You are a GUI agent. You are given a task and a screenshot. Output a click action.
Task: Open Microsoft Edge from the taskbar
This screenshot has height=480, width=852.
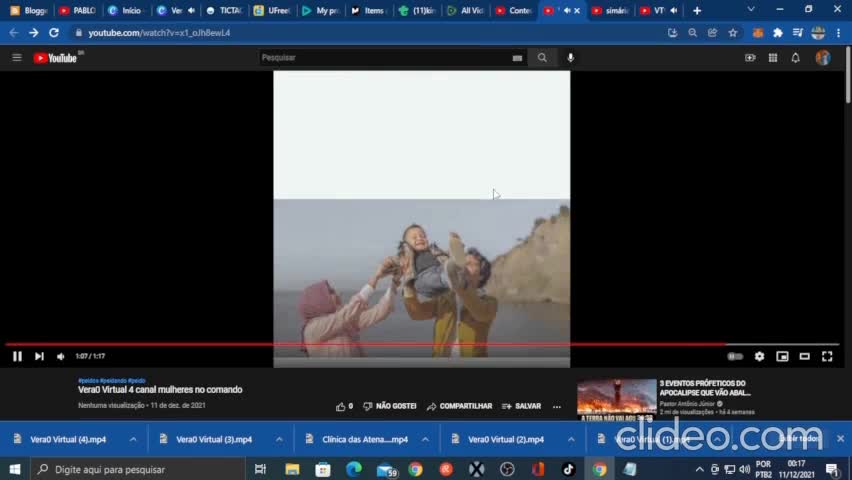pos(354,469)
